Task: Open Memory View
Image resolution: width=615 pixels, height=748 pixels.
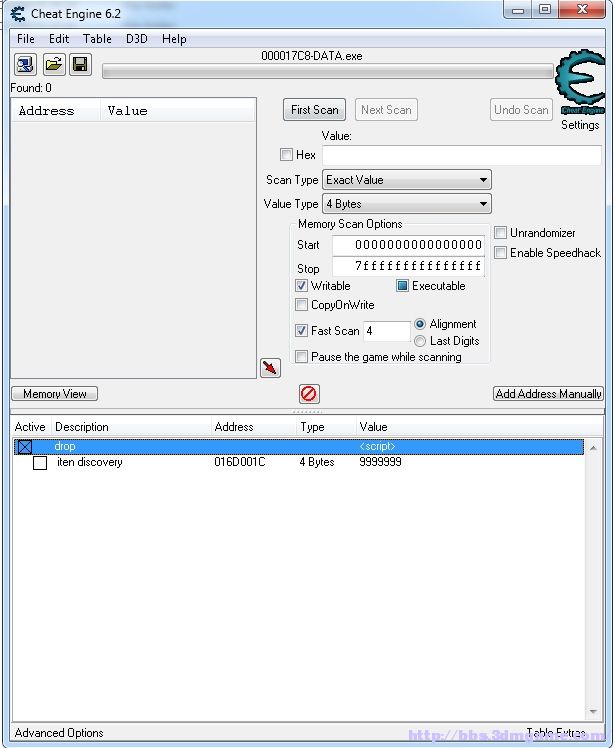Action: point(54,394)
